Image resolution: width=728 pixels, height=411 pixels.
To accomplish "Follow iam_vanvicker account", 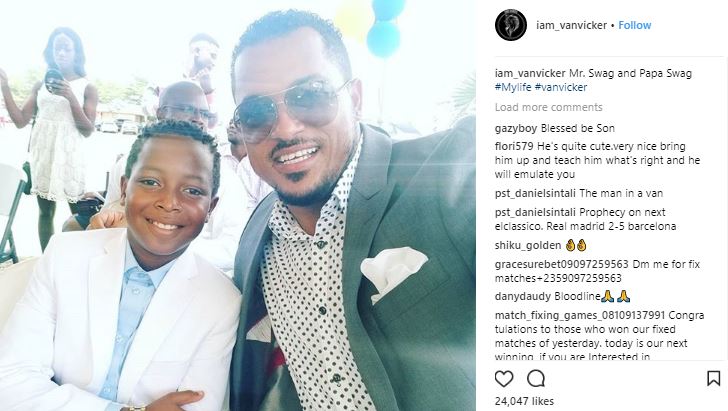I will (635, 25).
